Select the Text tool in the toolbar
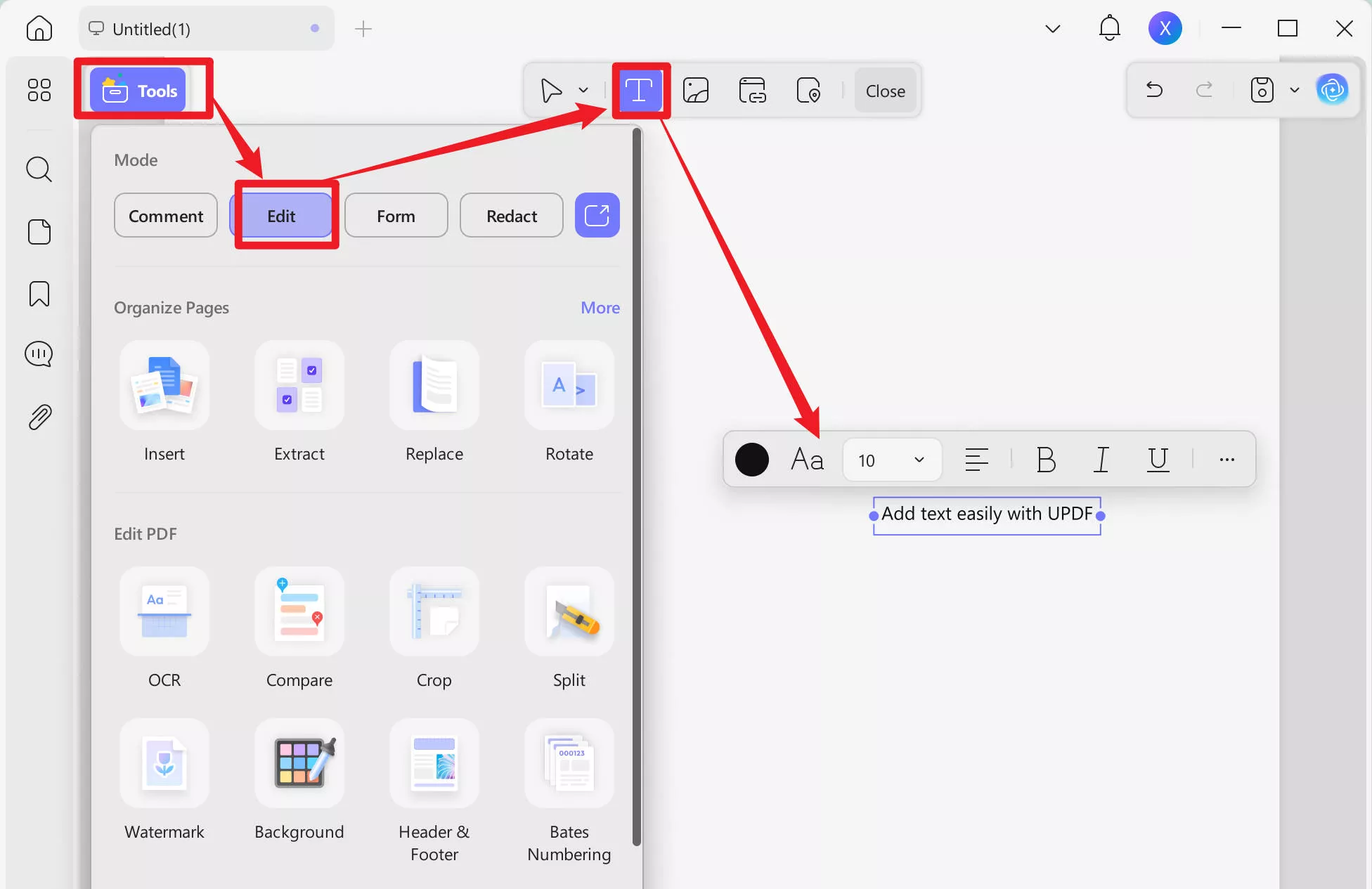Image resolution: width=1372 pixels, height=889 pixels. pos(639,90)
